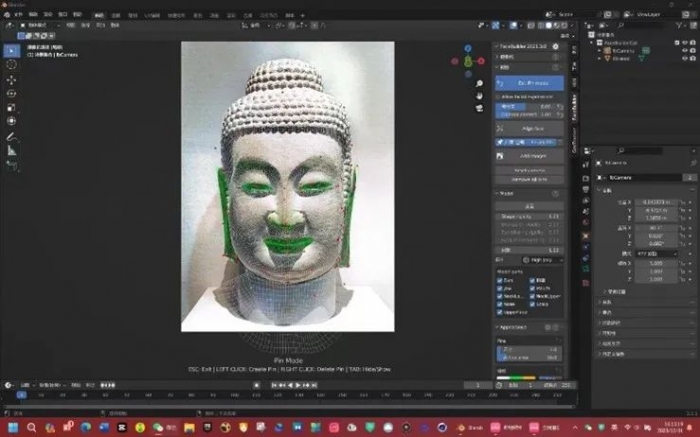Select the Scale tool
The width and height of the screenshot is (700, 437).
click(12, 107)
